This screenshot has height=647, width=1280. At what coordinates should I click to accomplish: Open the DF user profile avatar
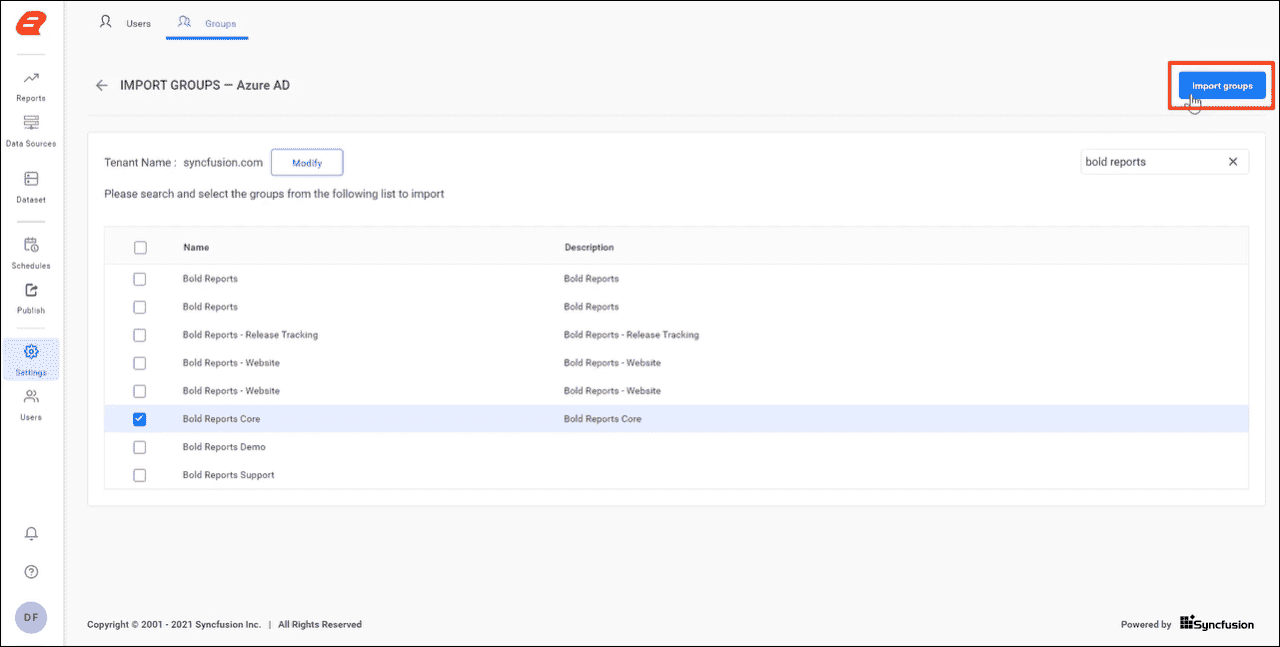31,617
